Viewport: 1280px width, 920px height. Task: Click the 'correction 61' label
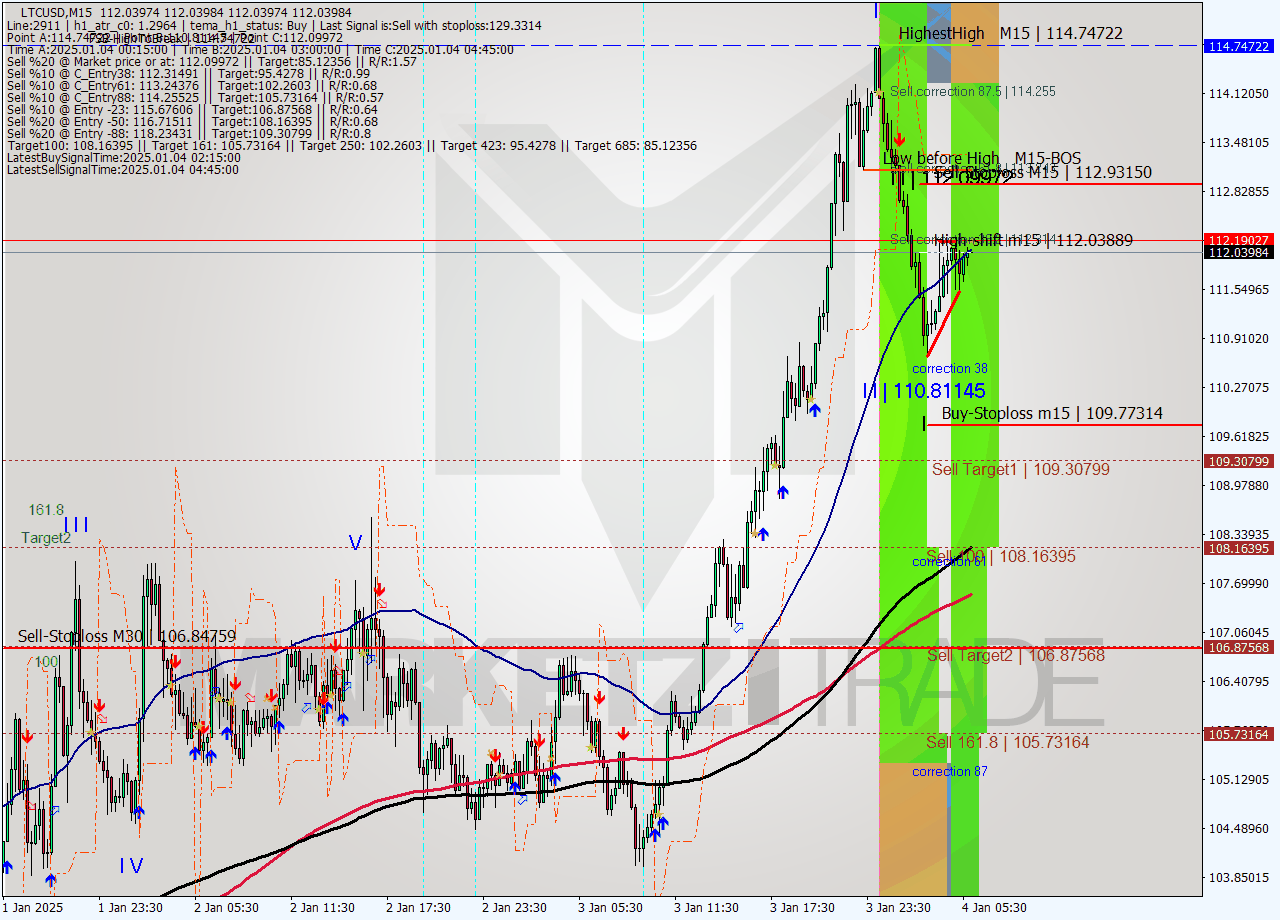point(950,562)
